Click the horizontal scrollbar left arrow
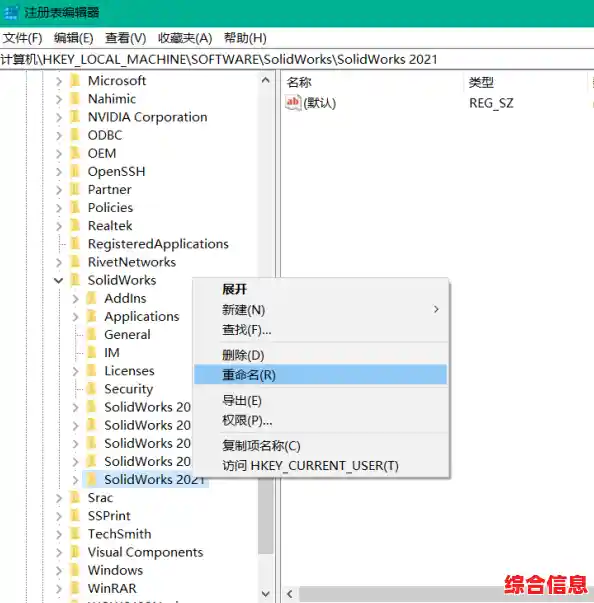 coord(290,594)
